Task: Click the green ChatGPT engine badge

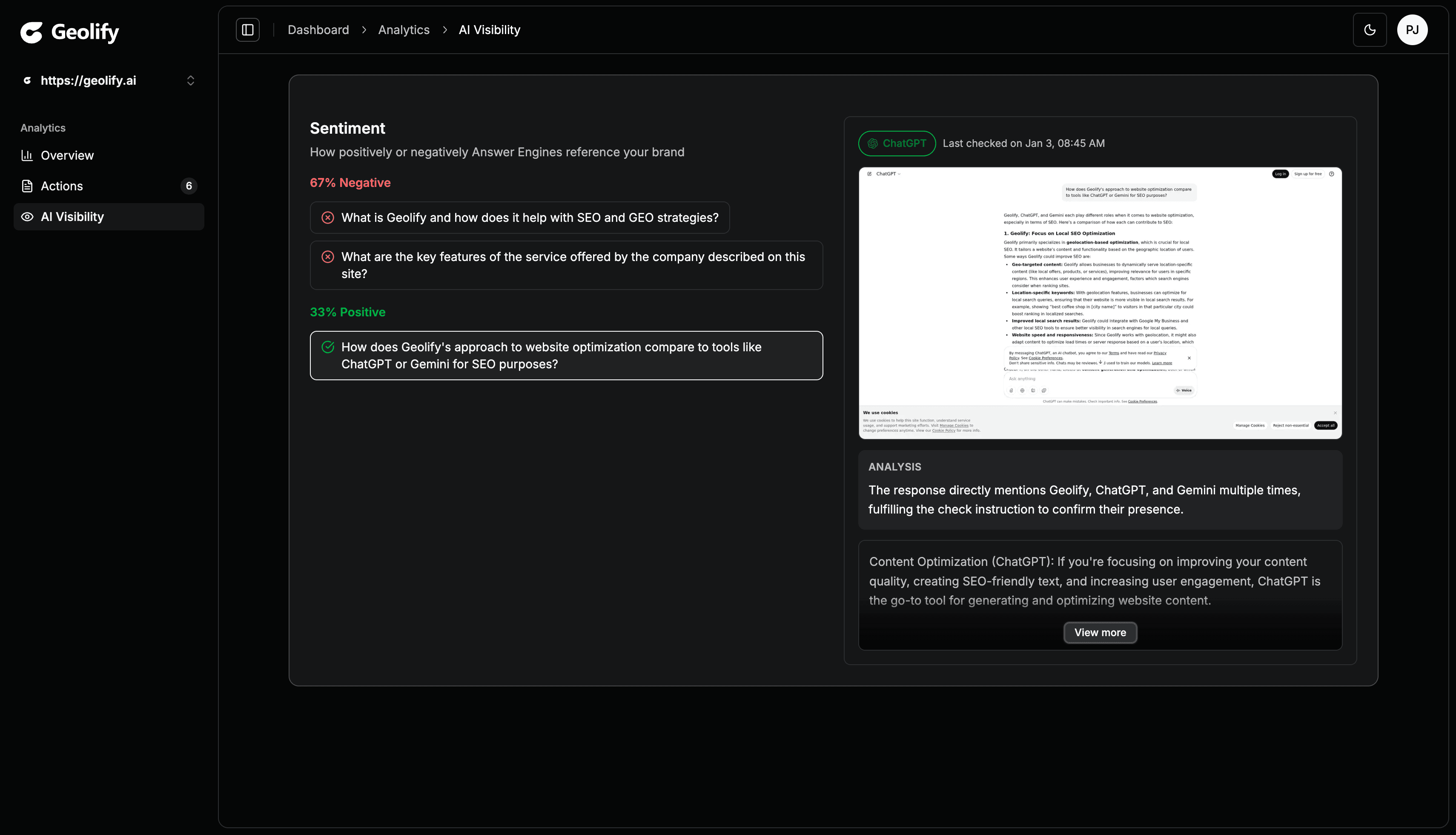Action: pyautogui.click(x=897, y=143)
